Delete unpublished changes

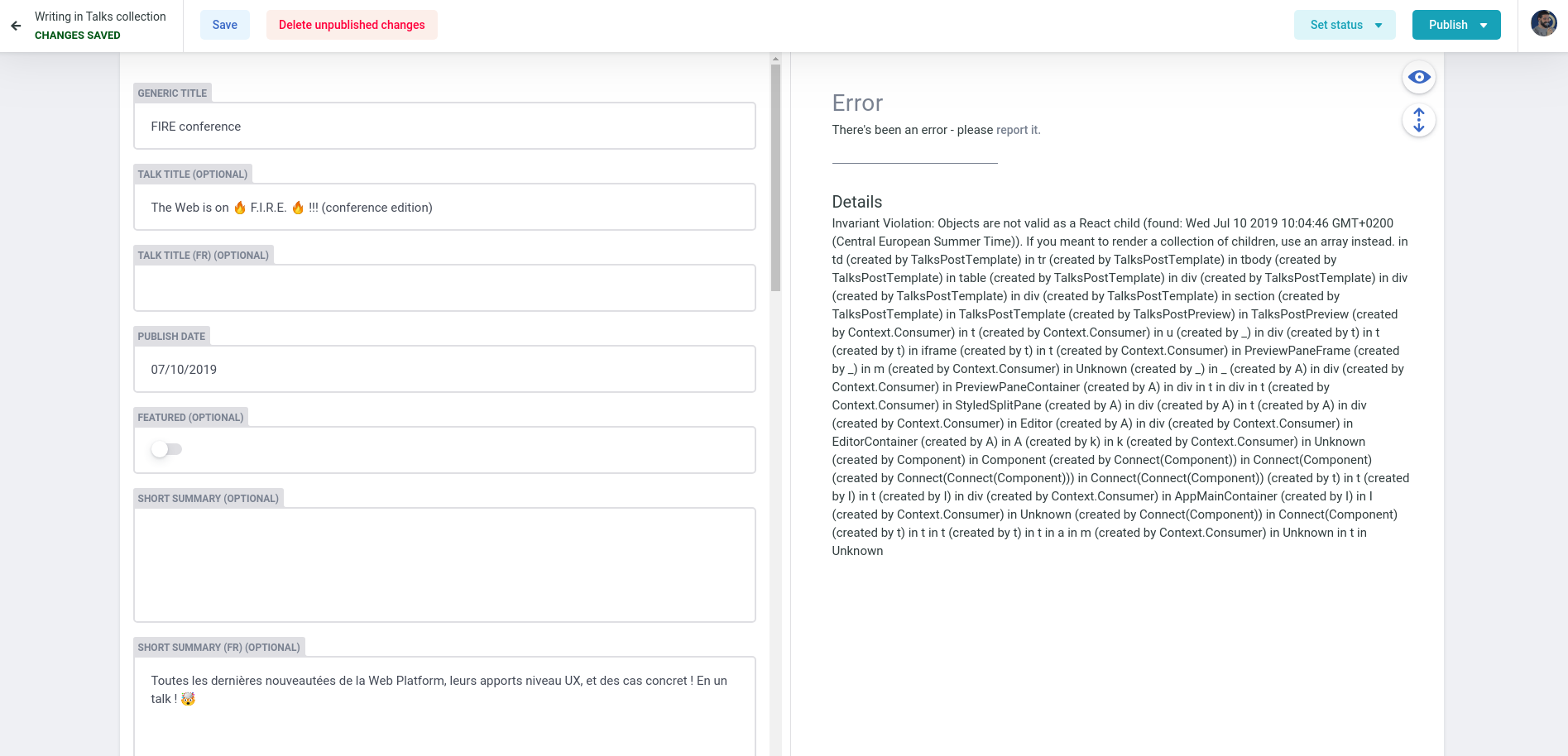(352, 25)
